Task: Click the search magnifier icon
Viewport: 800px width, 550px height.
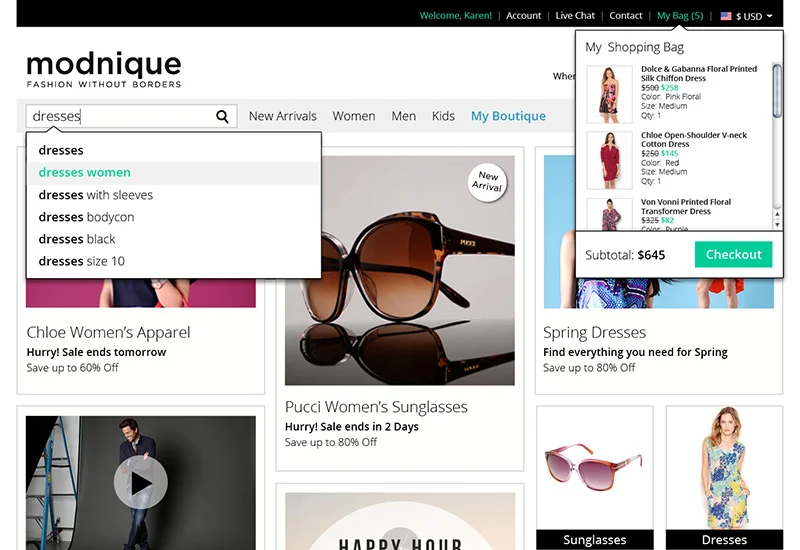Action: click(222, 116)
